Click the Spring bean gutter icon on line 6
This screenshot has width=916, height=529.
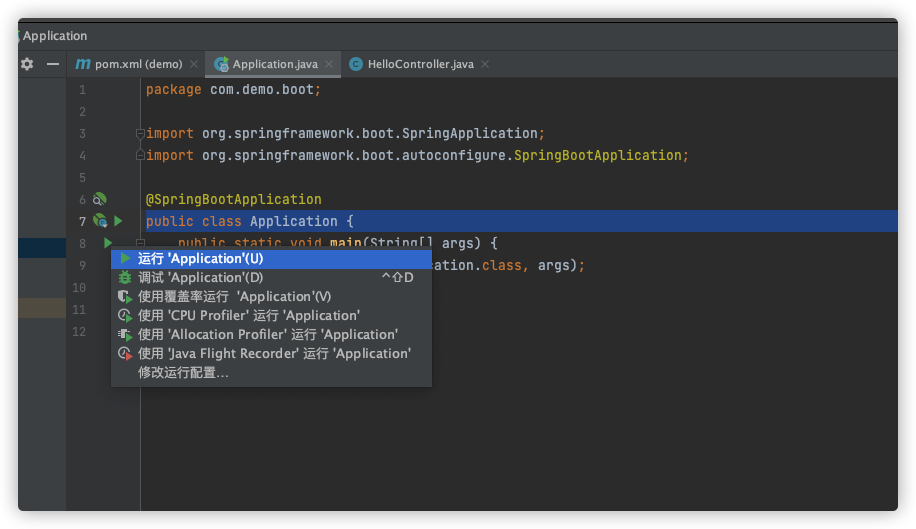99,199
